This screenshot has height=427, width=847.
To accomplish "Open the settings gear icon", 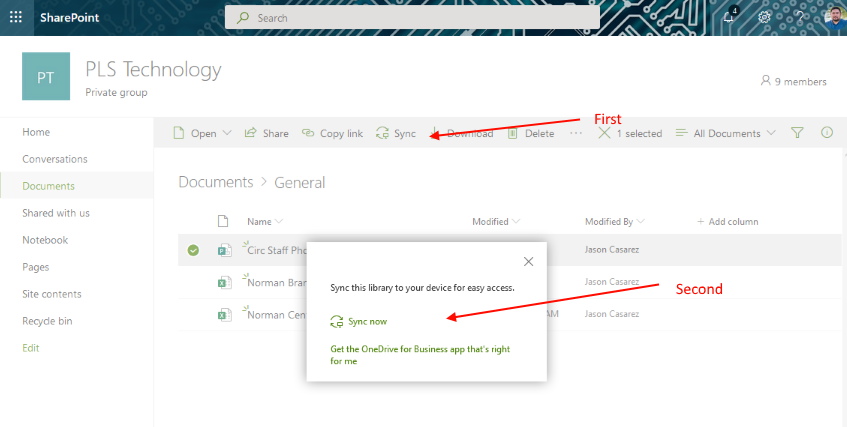I will click(765, 18).
